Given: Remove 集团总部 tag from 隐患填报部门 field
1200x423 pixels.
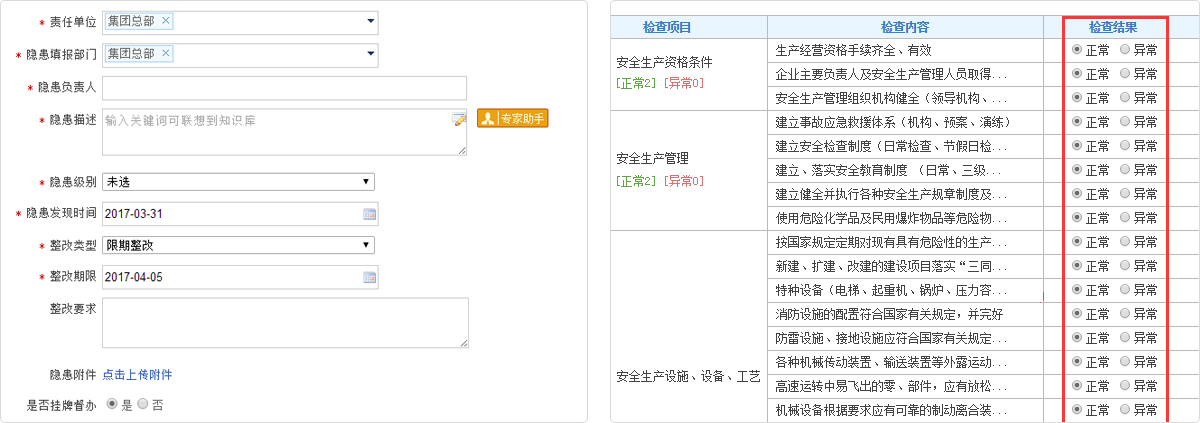Looking at the screenshot, I should pyautogui.click(x=166, y=53).
